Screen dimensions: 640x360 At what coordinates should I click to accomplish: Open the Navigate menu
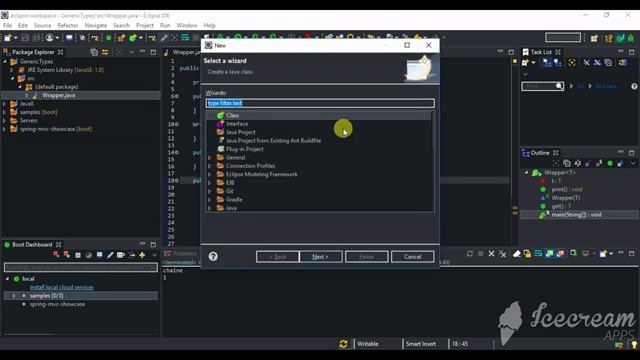[96, 25]
